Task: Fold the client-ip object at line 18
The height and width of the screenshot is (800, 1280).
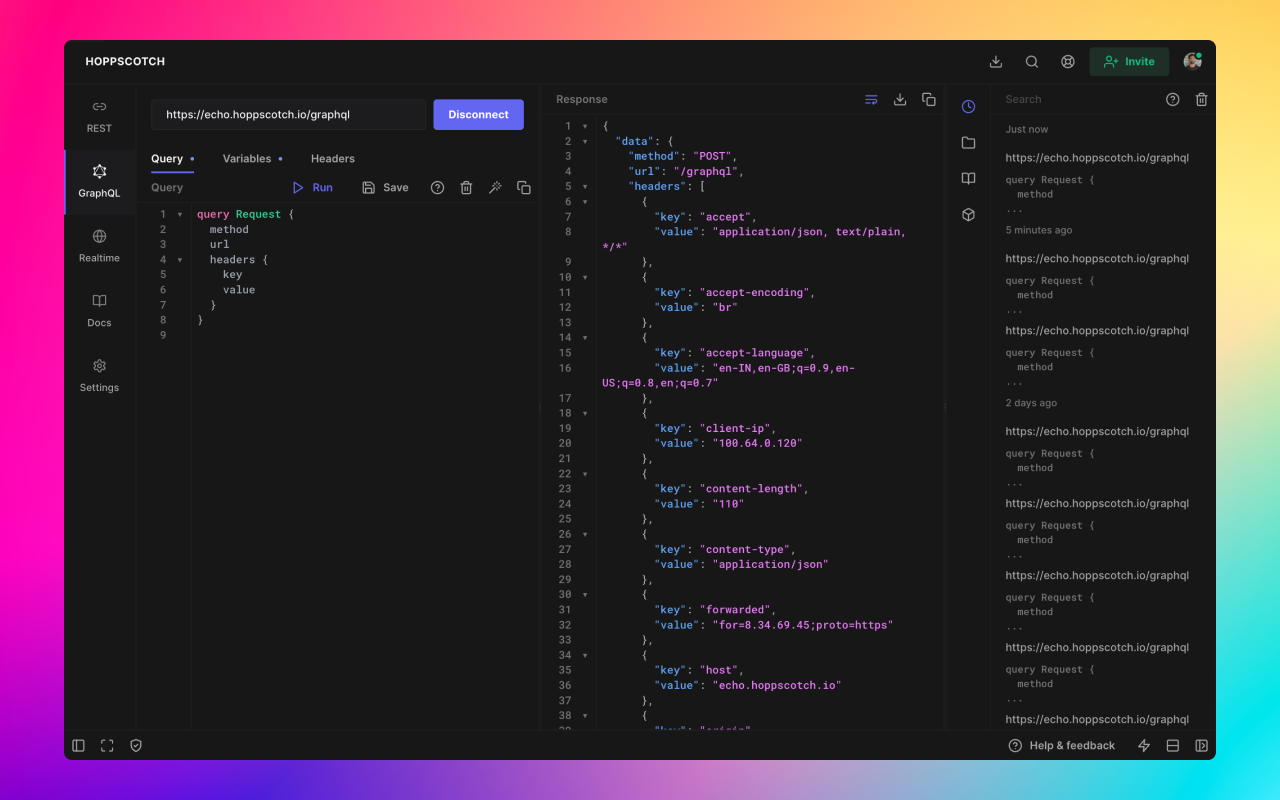Action: [585, 413]
